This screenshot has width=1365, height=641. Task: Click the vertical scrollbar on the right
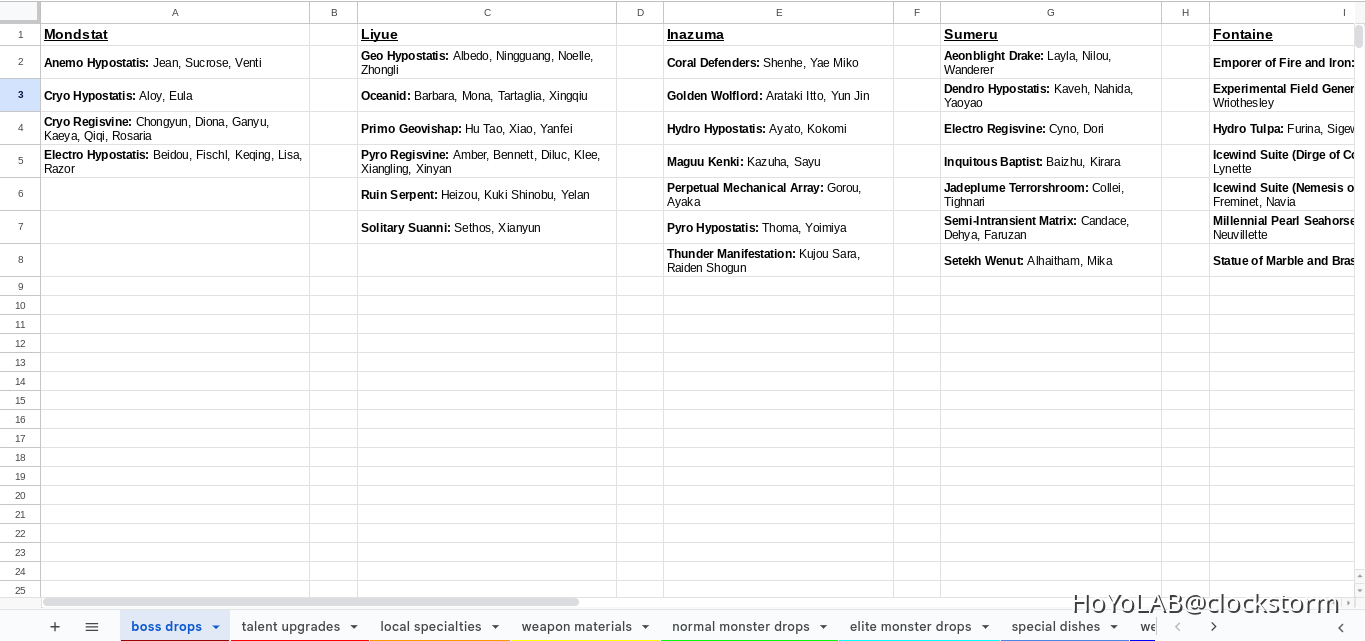pyautogui.click(x=1358, y=40)
